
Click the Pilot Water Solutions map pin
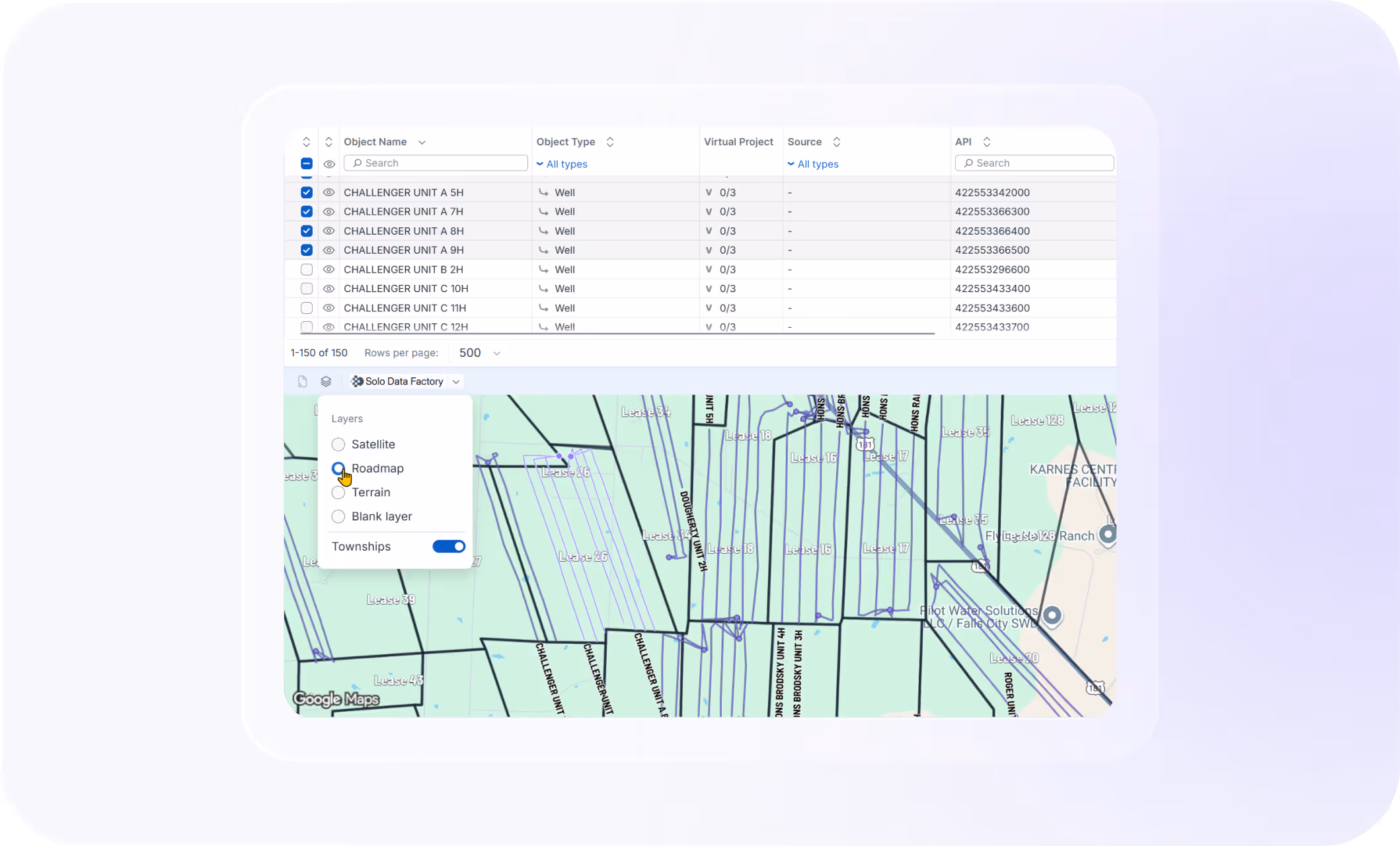pos(1052,615)
